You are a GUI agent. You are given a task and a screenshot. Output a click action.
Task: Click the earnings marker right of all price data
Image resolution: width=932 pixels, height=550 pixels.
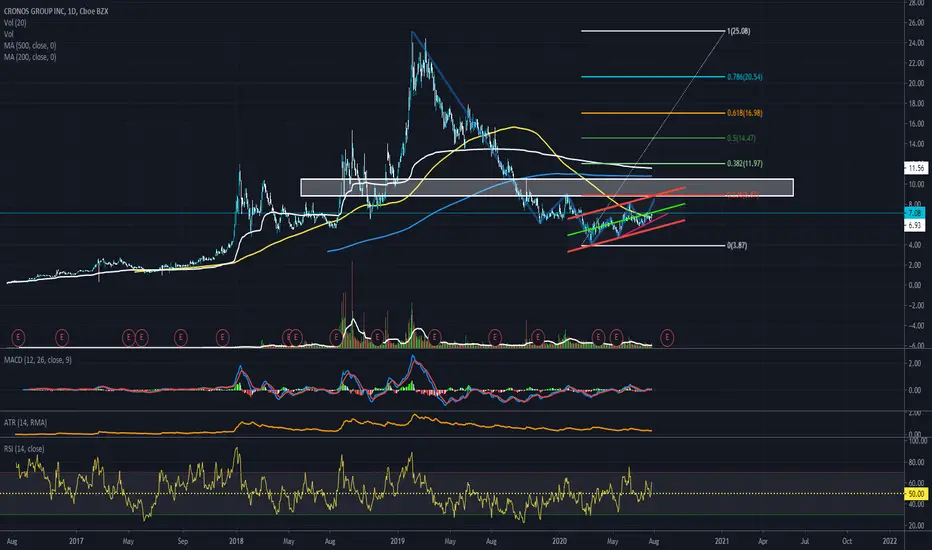(667, 338)
